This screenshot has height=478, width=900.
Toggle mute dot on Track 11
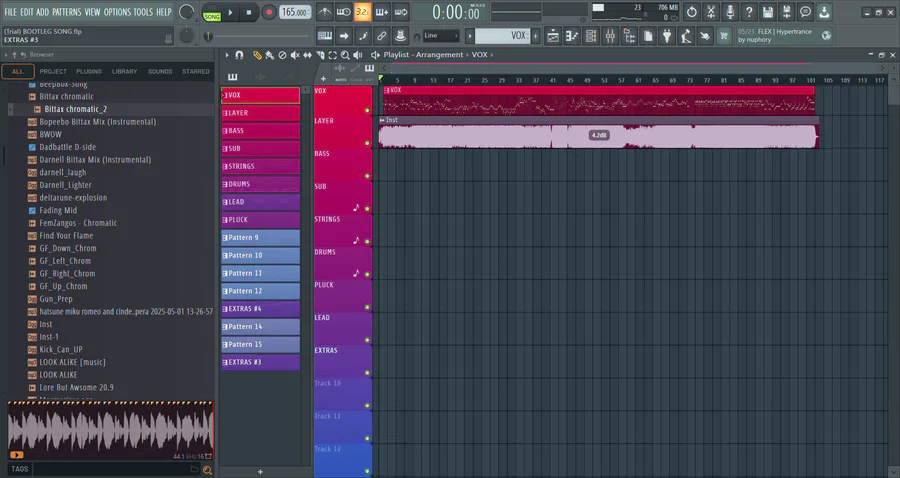point(367,438)
